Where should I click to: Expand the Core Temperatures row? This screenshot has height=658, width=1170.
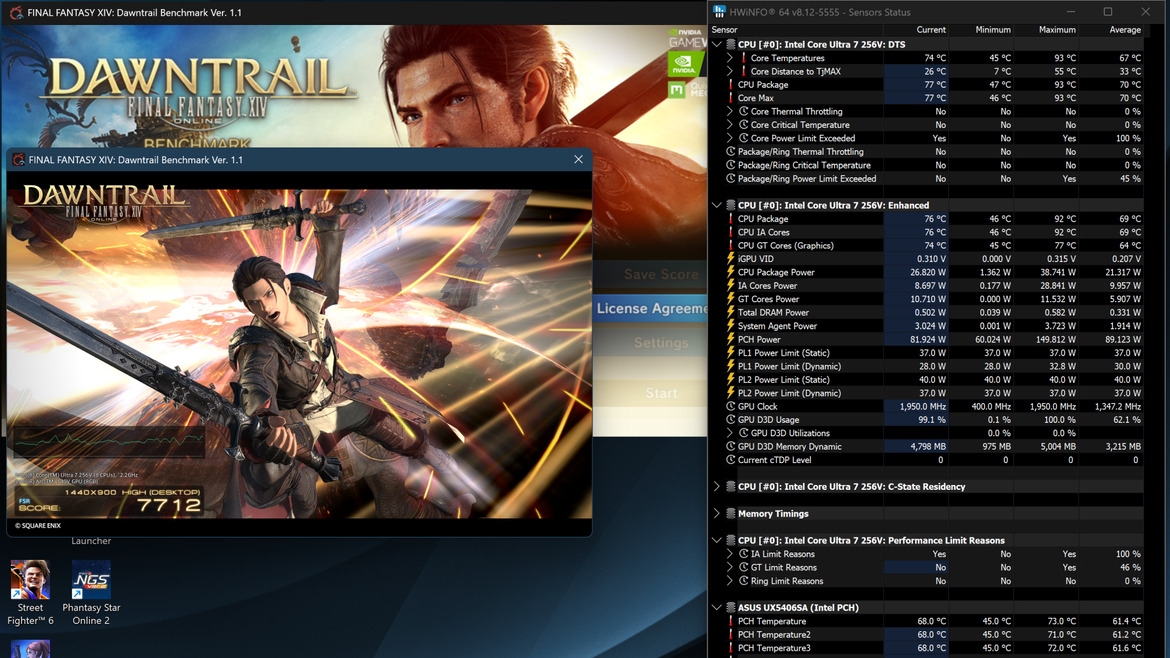731,58
